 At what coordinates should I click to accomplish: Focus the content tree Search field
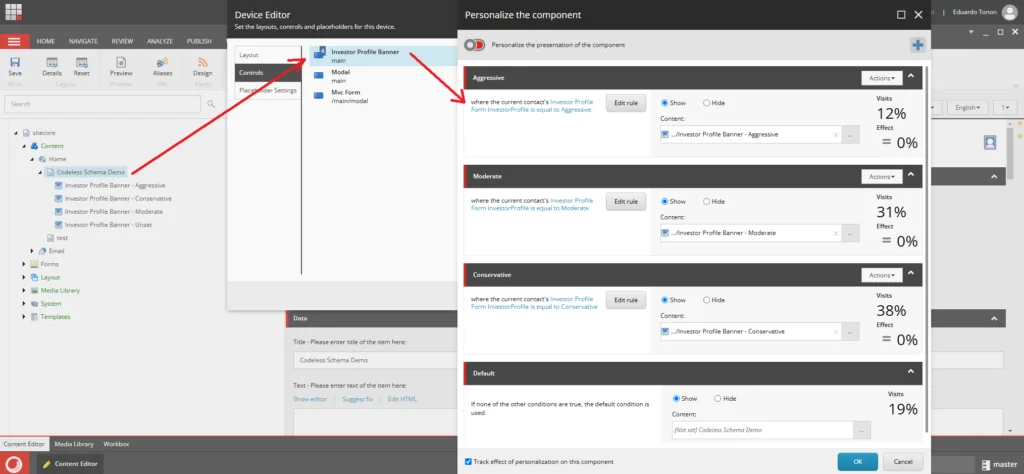103,104
